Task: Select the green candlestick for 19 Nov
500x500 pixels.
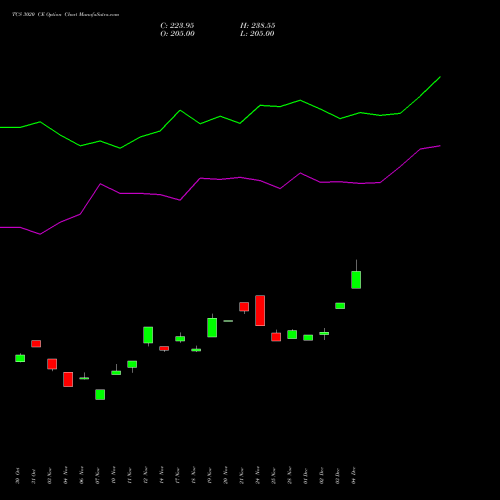Action: [x=212, y=327]
